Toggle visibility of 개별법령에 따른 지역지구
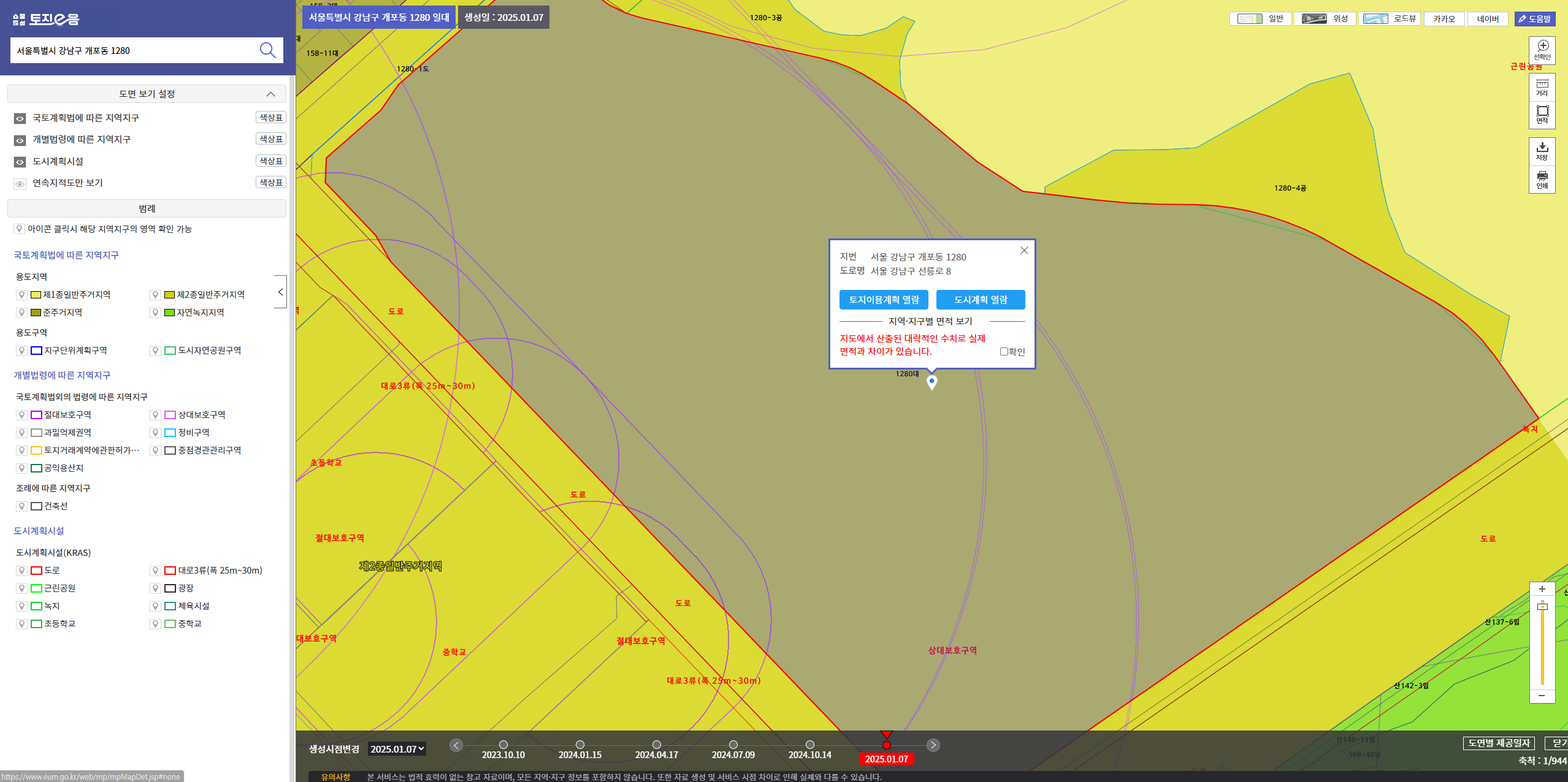 click(x=20, y=140)
